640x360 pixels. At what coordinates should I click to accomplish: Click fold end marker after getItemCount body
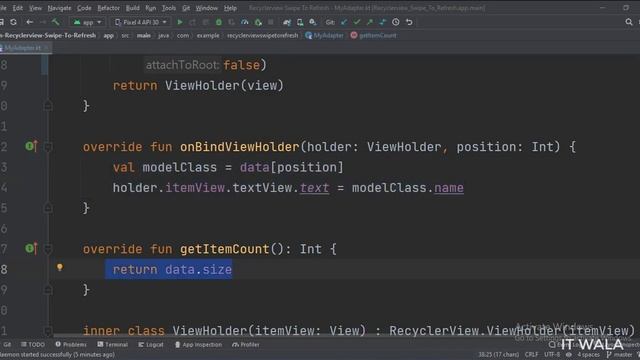[48, 290]
